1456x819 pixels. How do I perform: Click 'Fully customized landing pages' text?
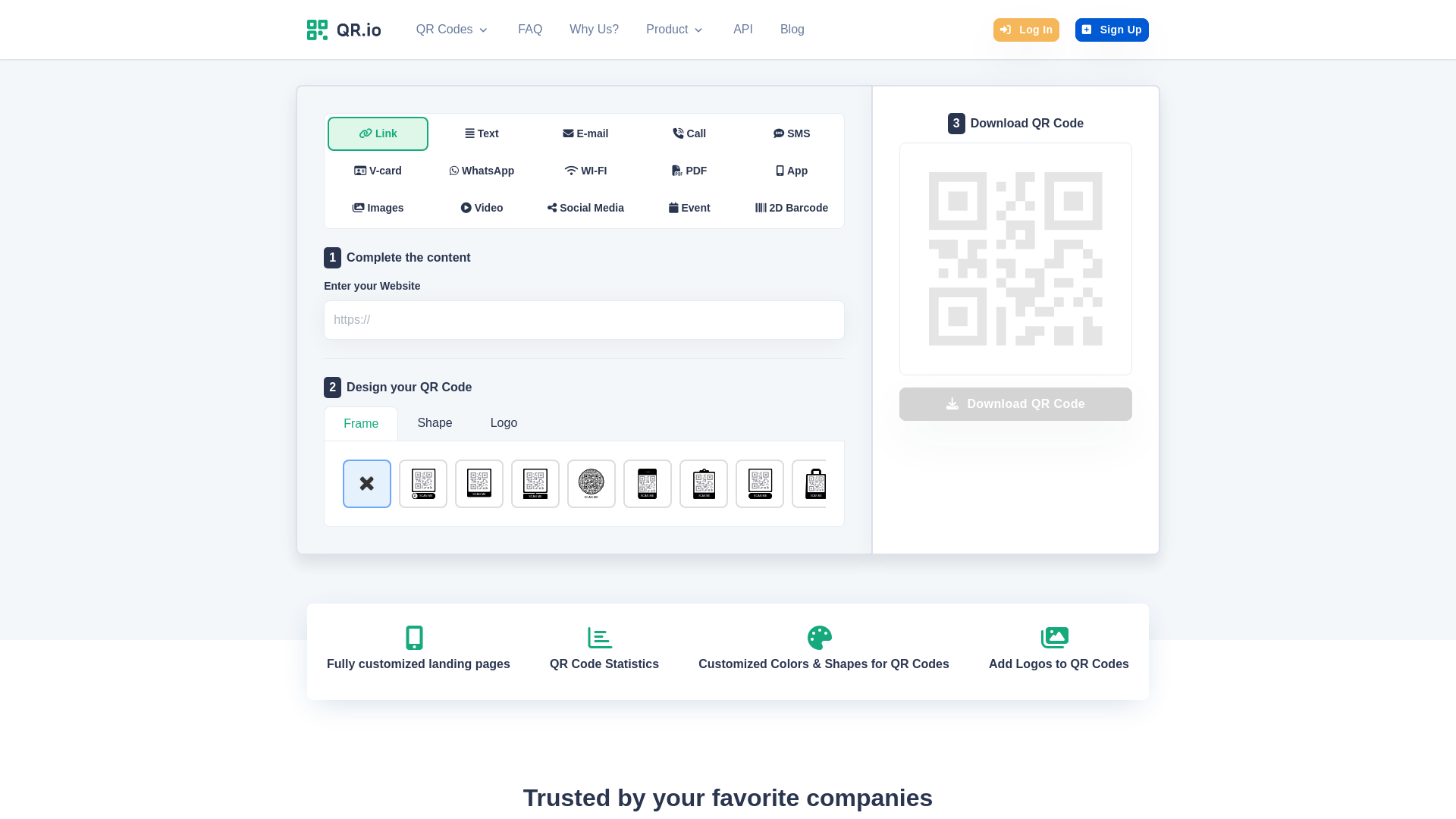tap(419, 664)
